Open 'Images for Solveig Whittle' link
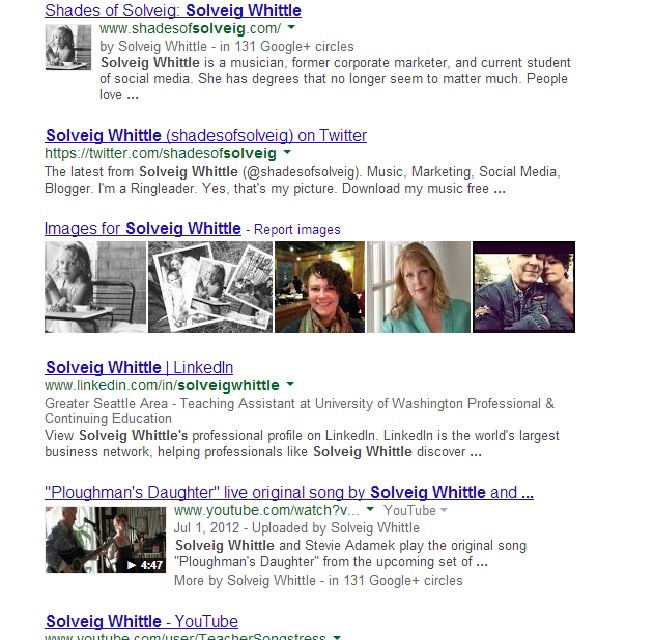654x640 pixels. [143, 228]
